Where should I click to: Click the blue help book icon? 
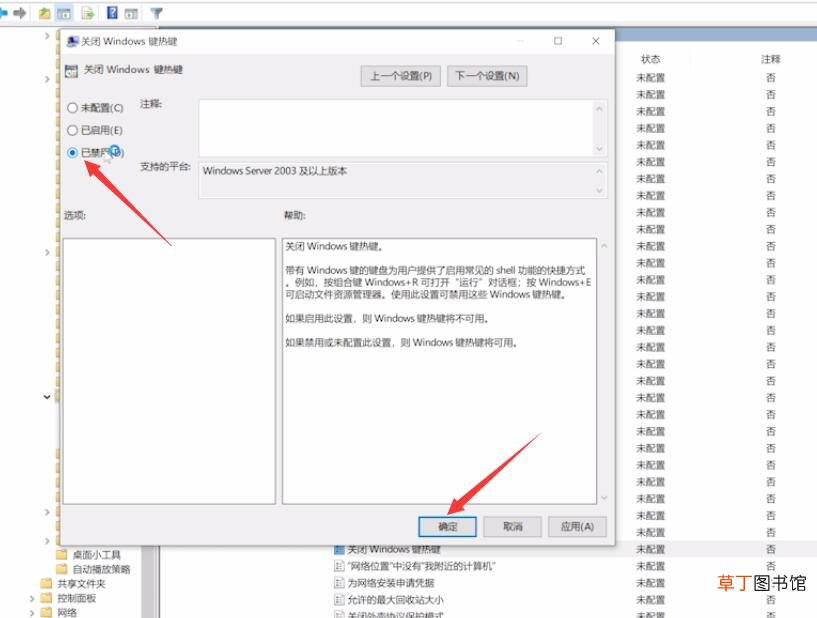112,13
